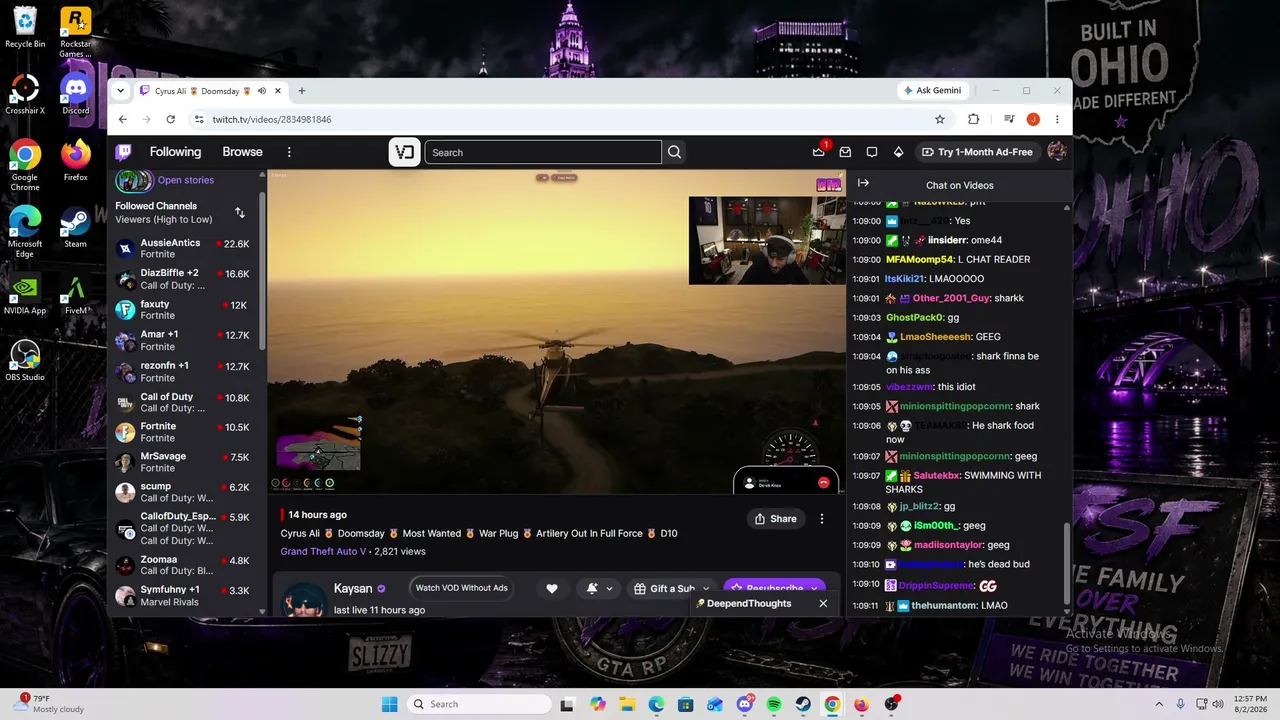Bookmark this page with the star icon
This screenshot has height=720, width=1280.
tap(940, 119)
